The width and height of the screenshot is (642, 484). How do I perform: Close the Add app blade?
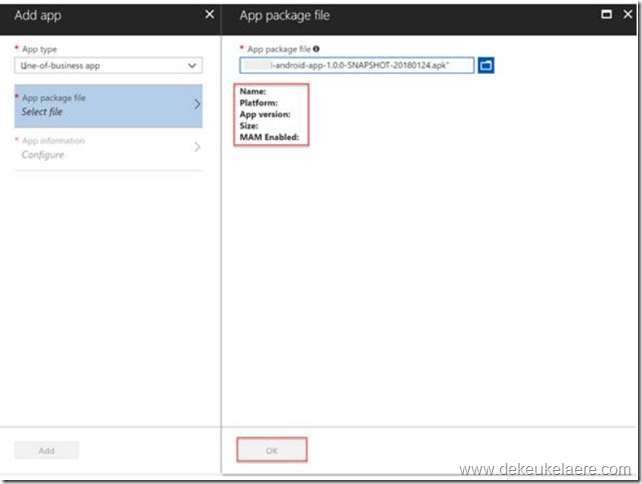tap(209, 15)
